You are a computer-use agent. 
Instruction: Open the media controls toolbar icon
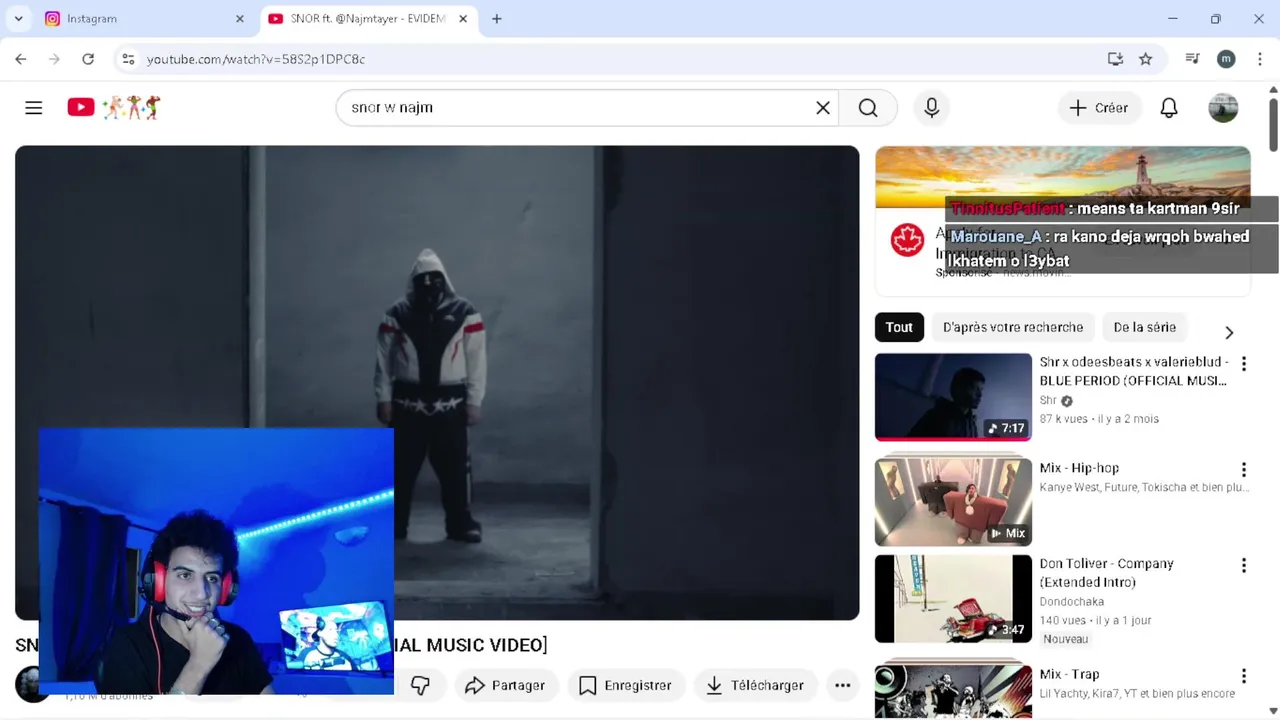[1192, 59]
